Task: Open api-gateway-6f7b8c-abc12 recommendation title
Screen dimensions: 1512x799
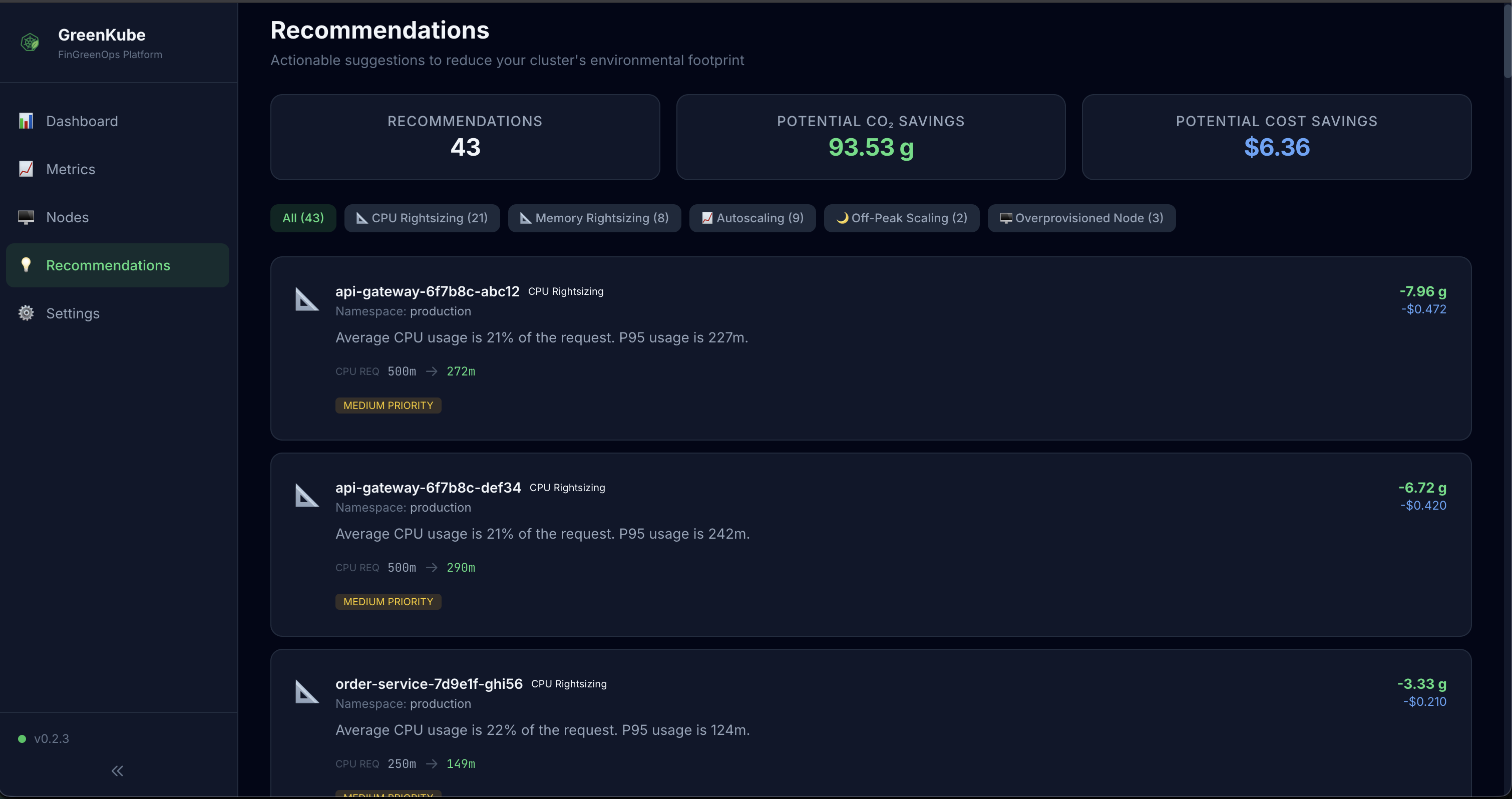Action: coord(427,291)
